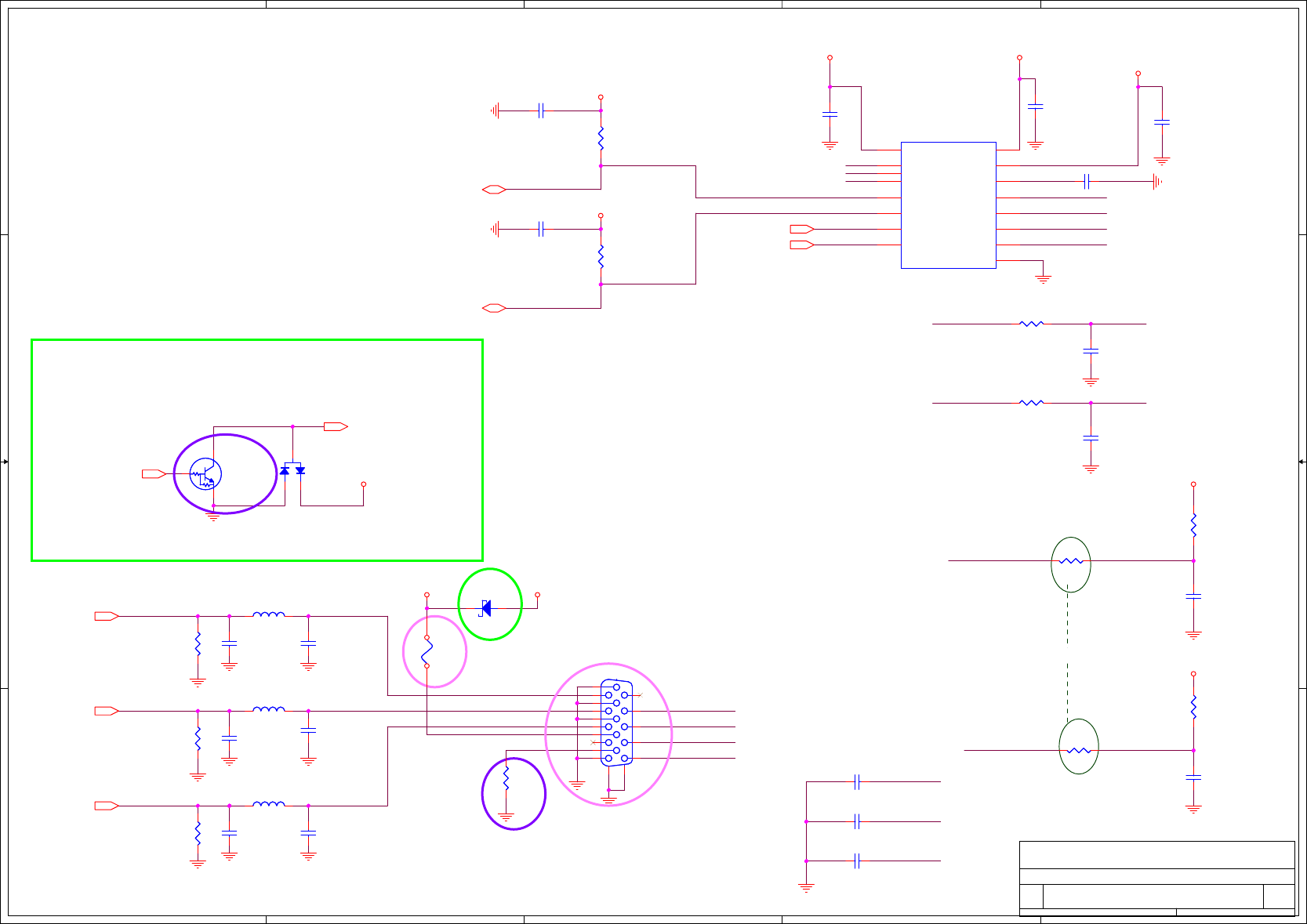Viewport: 1307px width, 924px height.
Task: Click the upper of the two input ports entering the IC
Action: click(x=802, y=229)
